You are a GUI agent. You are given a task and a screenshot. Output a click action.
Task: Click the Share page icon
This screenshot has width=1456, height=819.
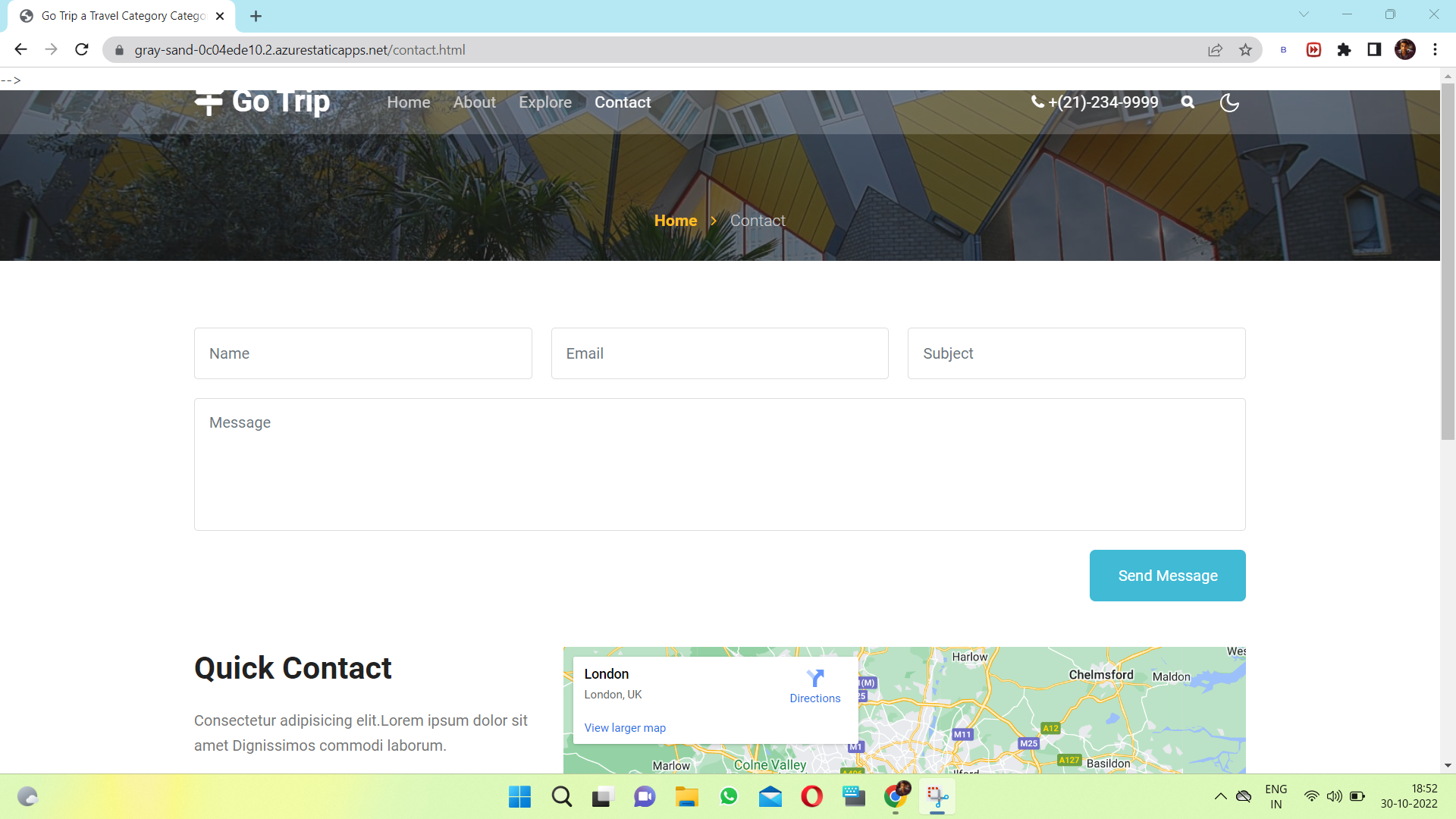coord(1215,50)
